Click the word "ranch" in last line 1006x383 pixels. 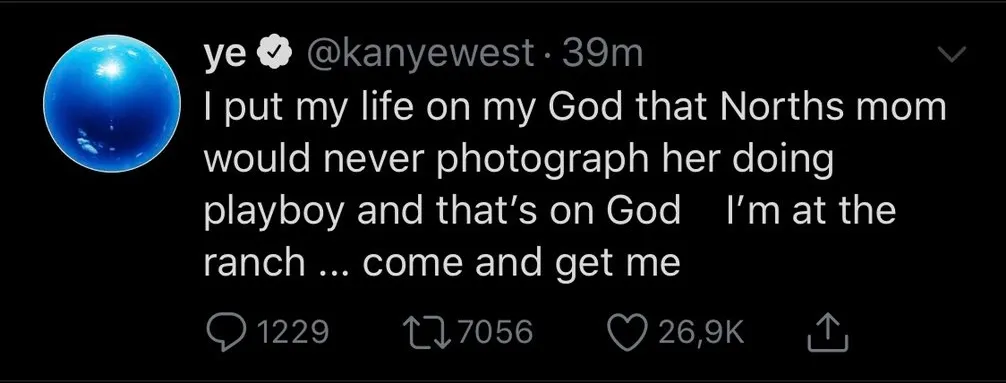(254, 262)
